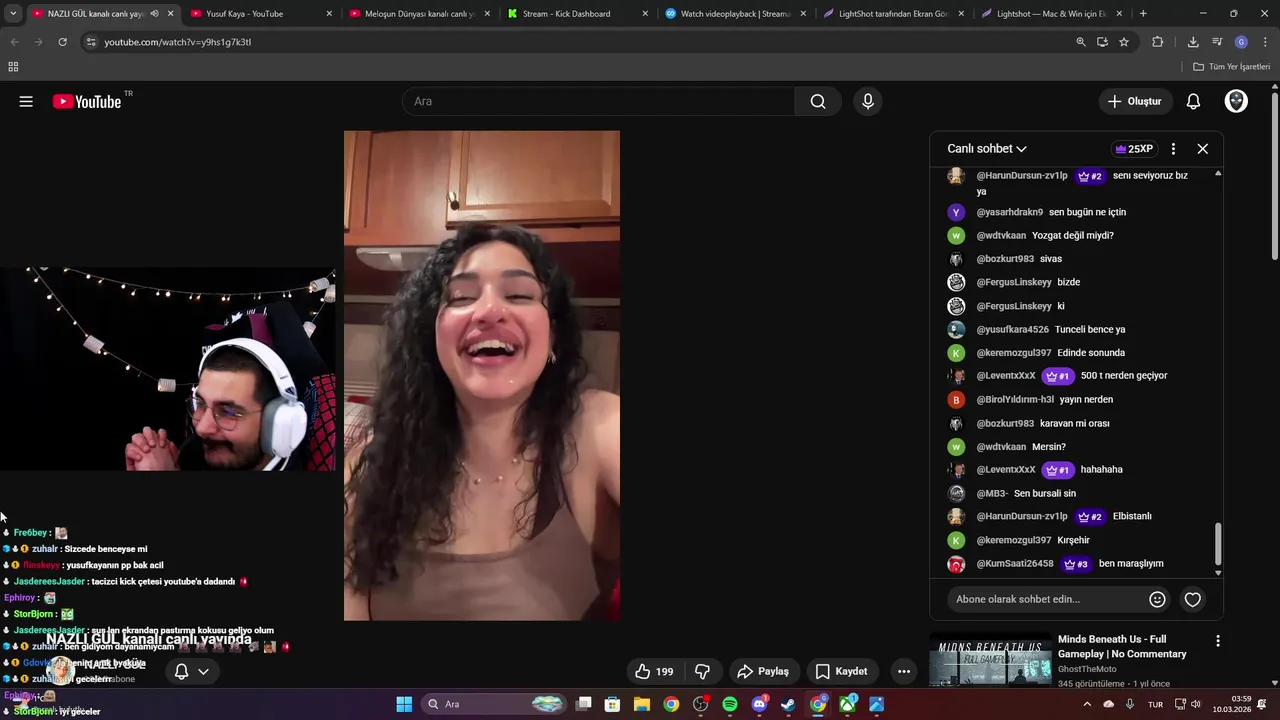Click @MB3- message 'Sen bursali sin'
1280x720 pixels.
pos(1045,494)
